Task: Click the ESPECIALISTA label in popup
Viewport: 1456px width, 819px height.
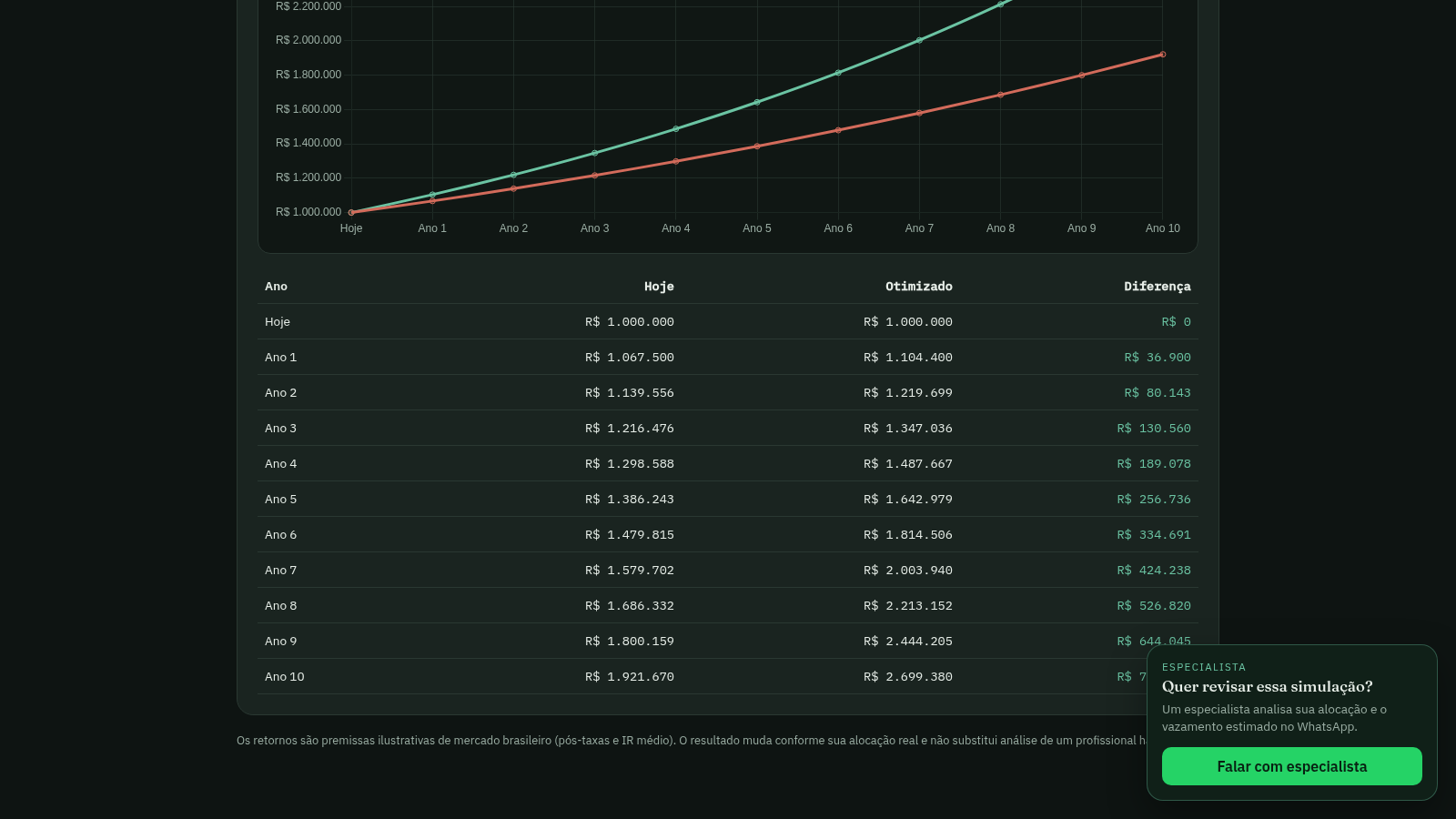Action: (1204, 667)
